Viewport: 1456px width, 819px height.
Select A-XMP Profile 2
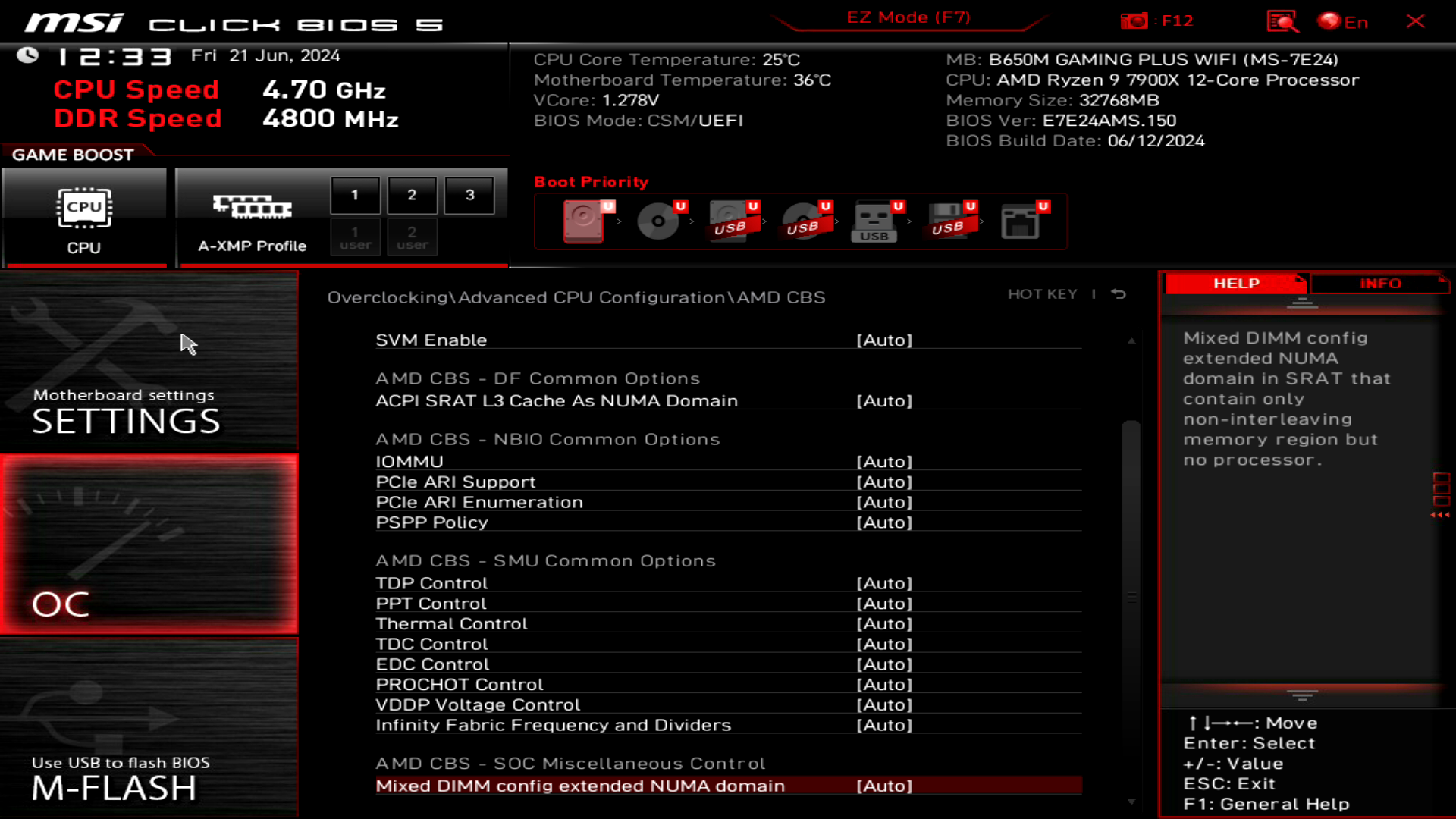412,194
